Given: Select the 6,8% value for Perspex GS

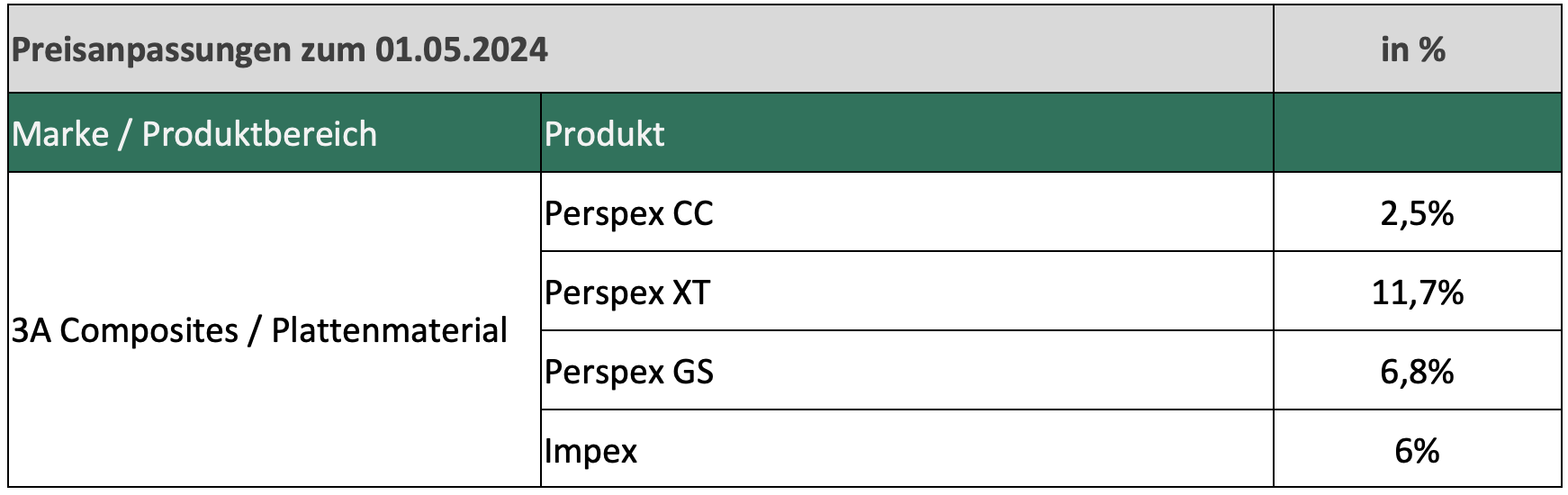Looking at the screenshot, I should (x=1417, y=372).
